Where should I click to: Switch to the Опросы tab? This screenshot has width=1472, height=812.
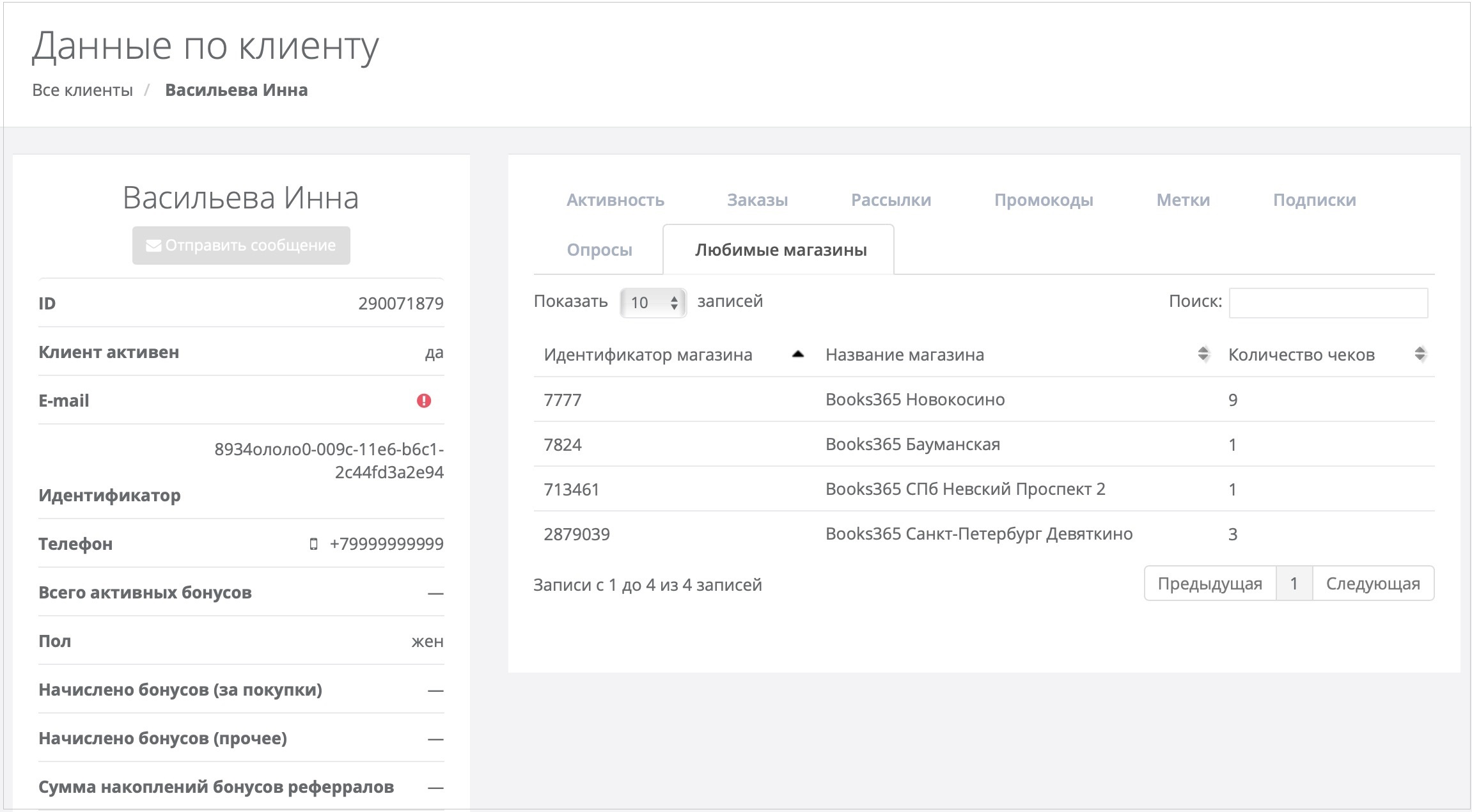pos(599,250)
